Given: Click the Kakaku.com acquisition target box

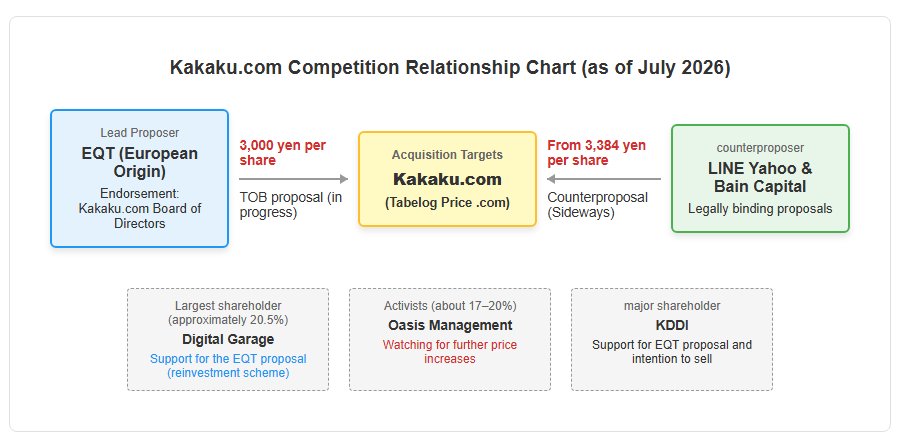Looking at the screenshot, I should pyautogui.click(x=447, y=179).
